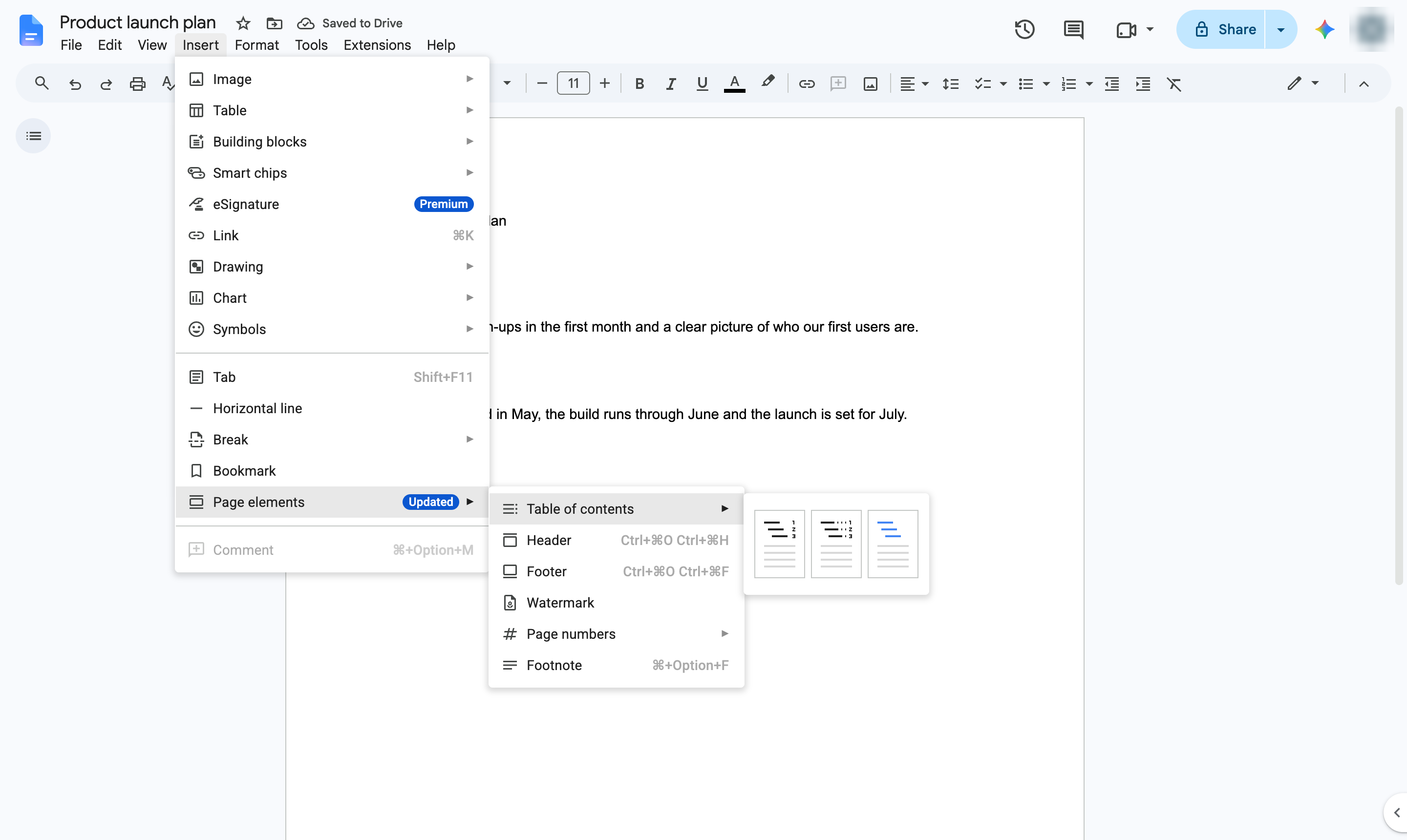The image size is (1407, 840).
Task: Choose dotted-line table of contents style
Action: pyautogui.click(x=836, y=544)
